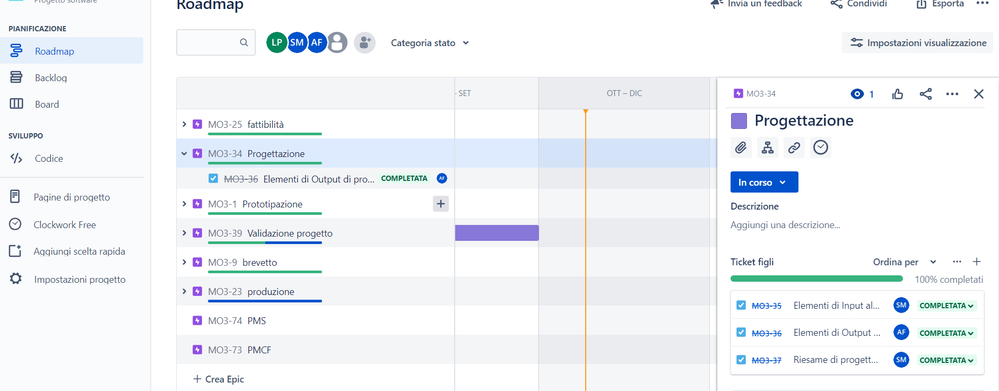This screenshot has width=999, height=391.
Task: Open the top-right more options menu
Action: 982,4
